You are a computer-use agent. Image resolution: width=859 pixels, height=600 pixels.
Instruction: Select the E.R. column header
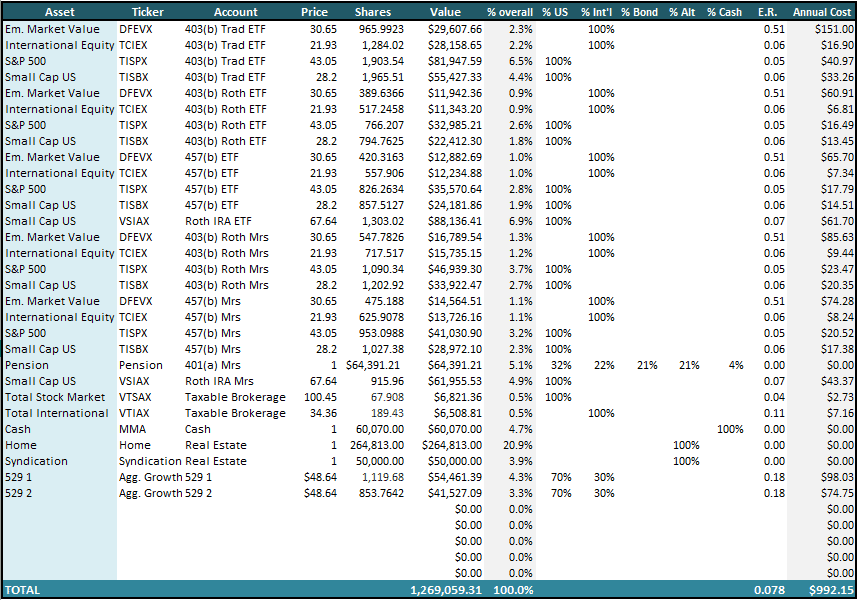pos(768,12)
